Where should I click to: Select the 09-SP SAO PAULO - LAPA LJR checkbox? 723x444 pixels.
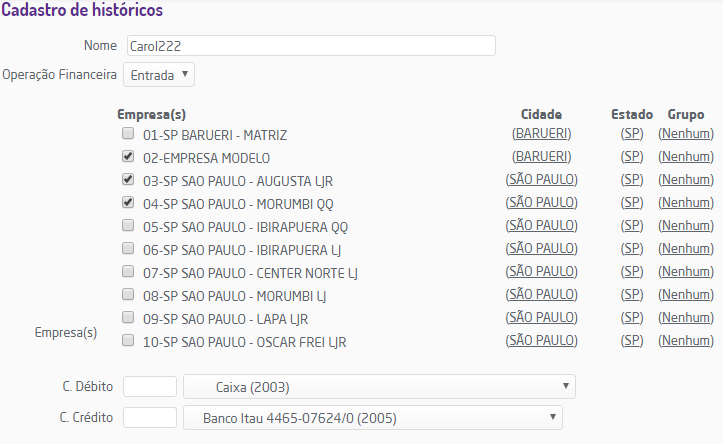click(x=128, y=317)
